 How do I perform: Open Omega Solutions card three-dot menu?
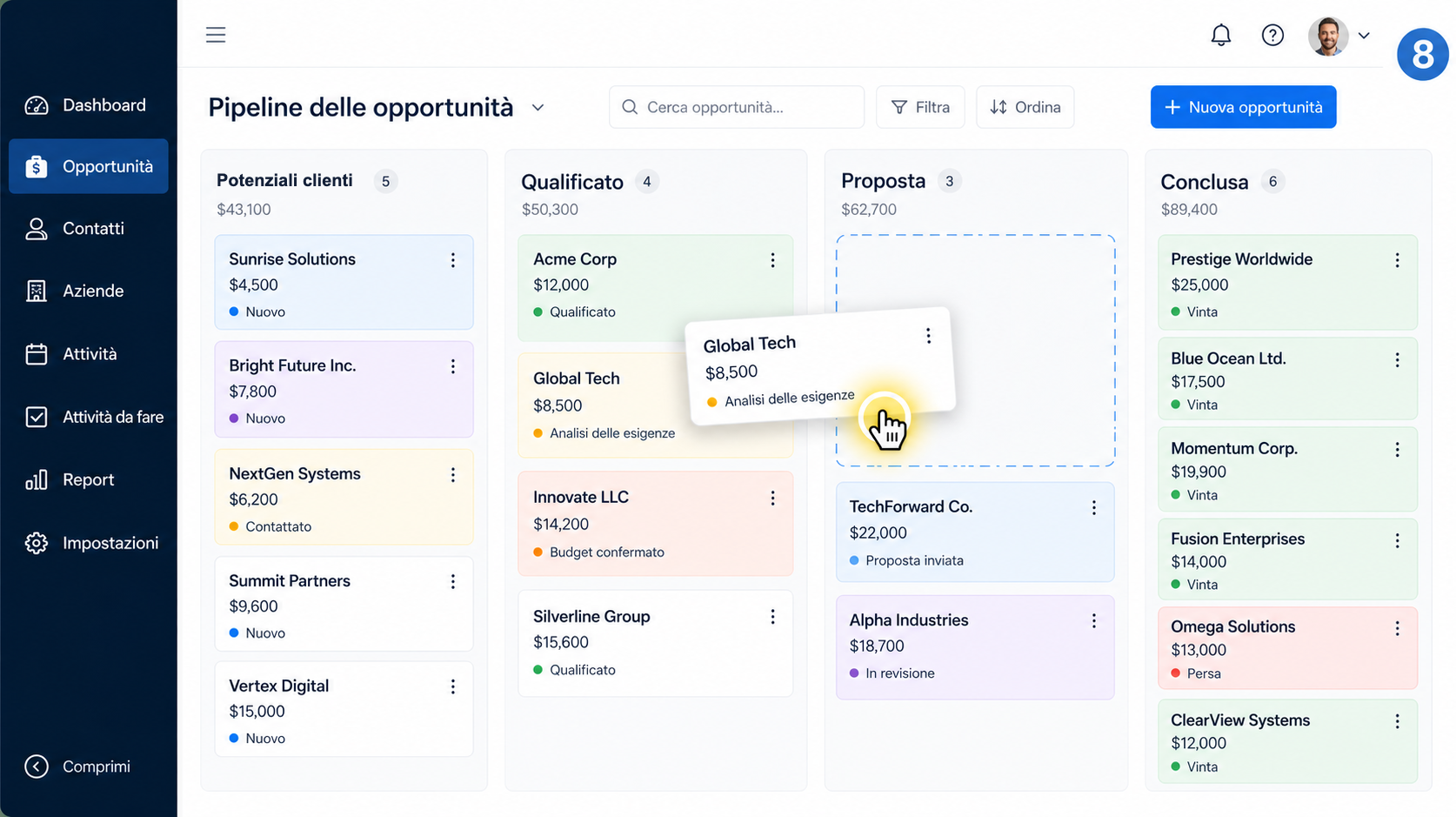click(x=1398, y=628)
